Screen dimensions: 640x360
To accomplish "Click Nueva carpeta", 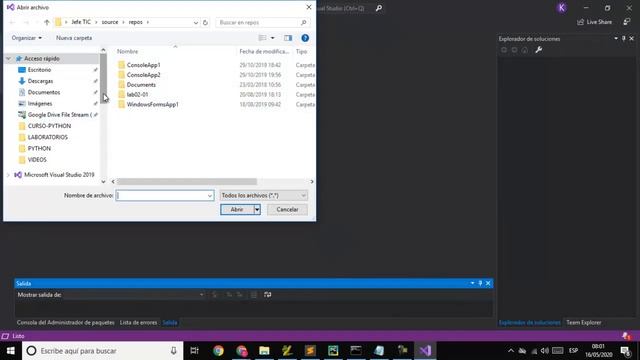I will pyautogui.click(x=74, y=38).
